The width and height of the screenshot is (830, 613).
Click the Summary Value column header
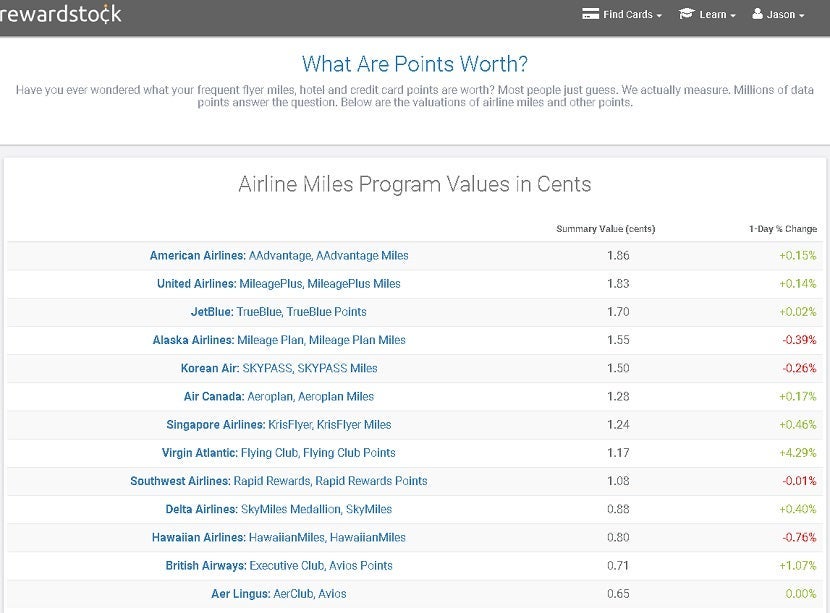[x=605, y=229]
